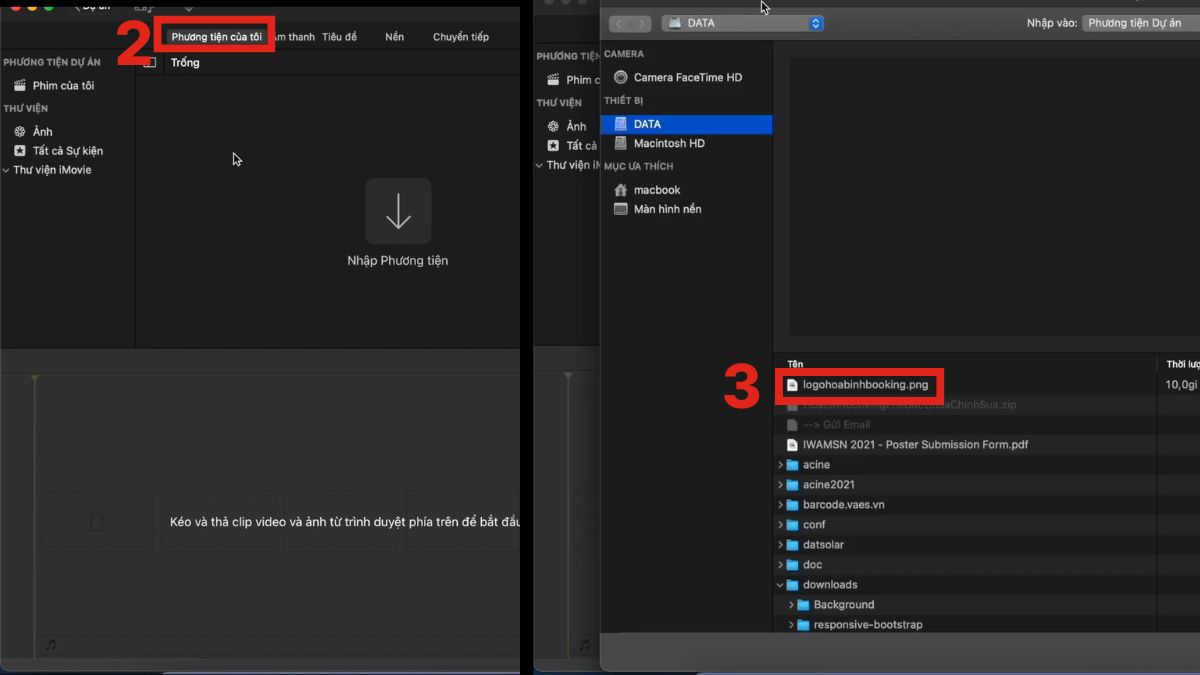Viewport: 1200px width, 675px height.
Task: Select the responsive-bootstrap folder icon
Action: point(803,625)
